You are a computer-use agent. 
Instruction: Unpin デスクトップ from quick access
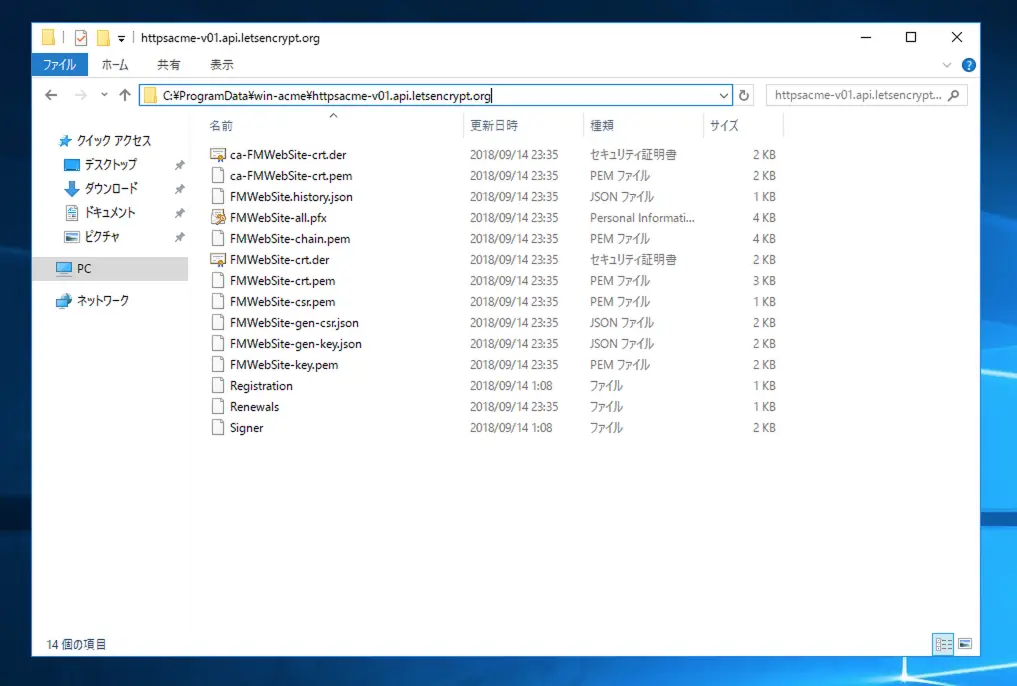(x=180, y=164)
